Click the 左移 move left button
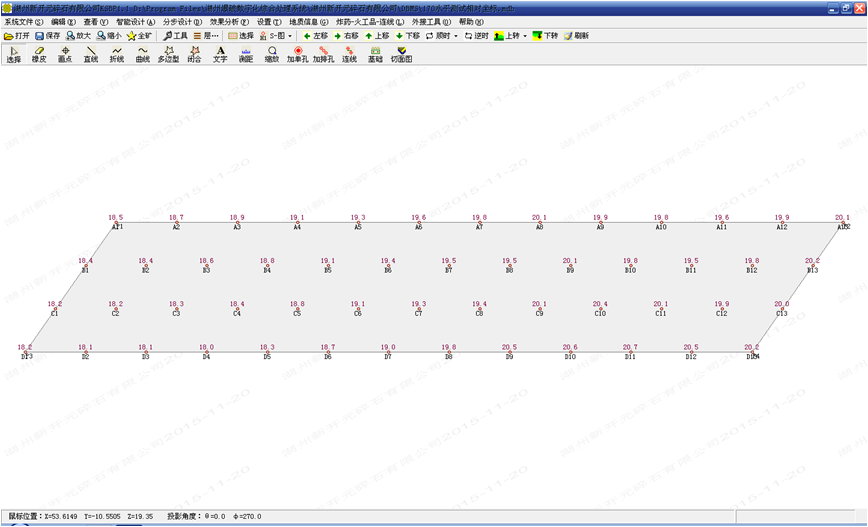 click(315, 35)
